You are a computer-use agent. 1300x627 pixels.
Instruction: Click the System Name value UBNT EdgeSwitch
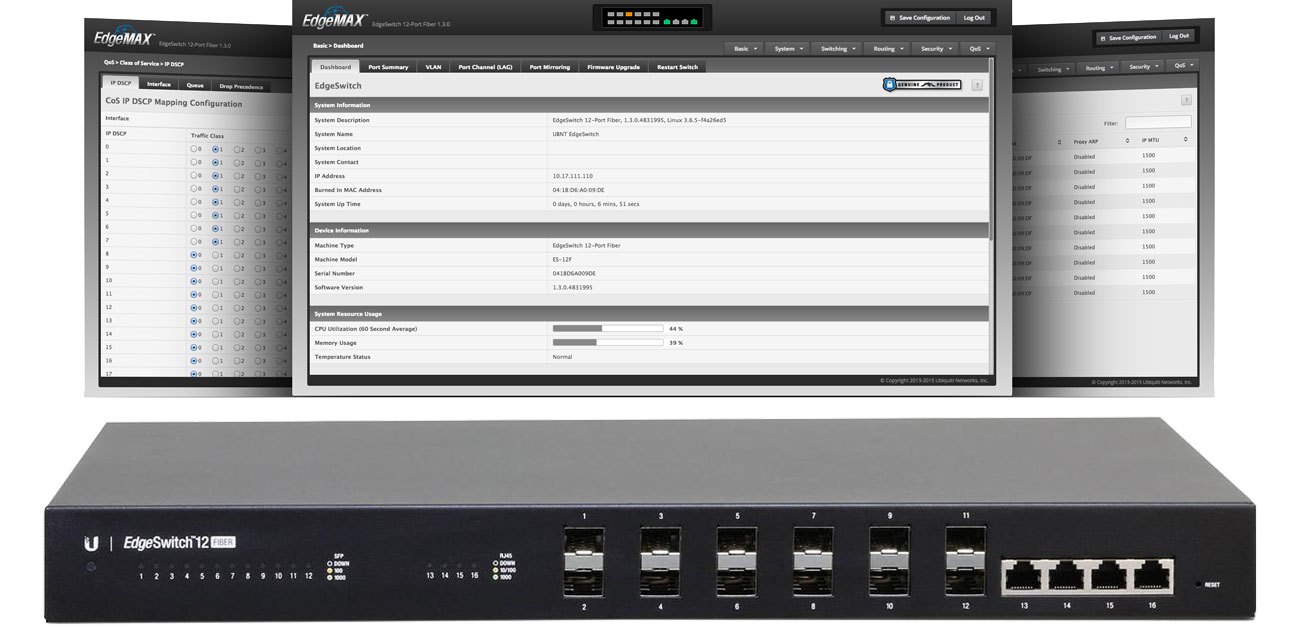pos(576,134)
